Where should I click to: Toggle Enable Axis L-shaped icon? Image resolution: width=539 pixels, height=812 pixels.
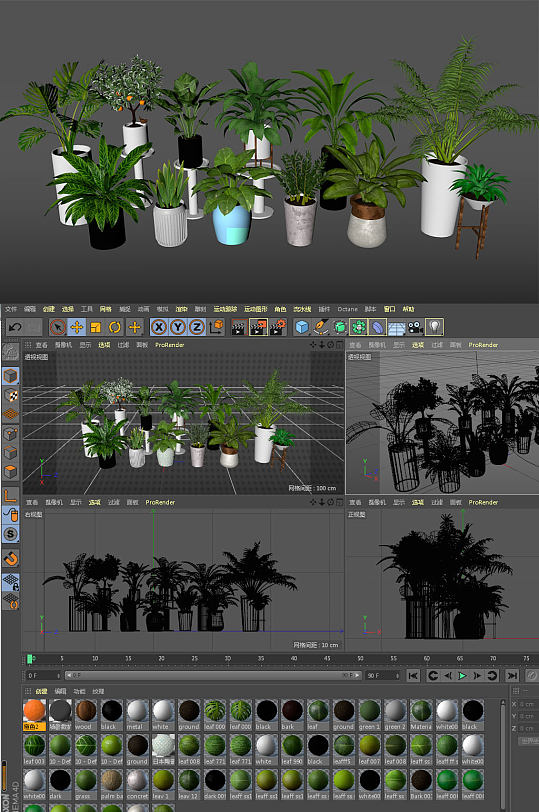(10, 496)
